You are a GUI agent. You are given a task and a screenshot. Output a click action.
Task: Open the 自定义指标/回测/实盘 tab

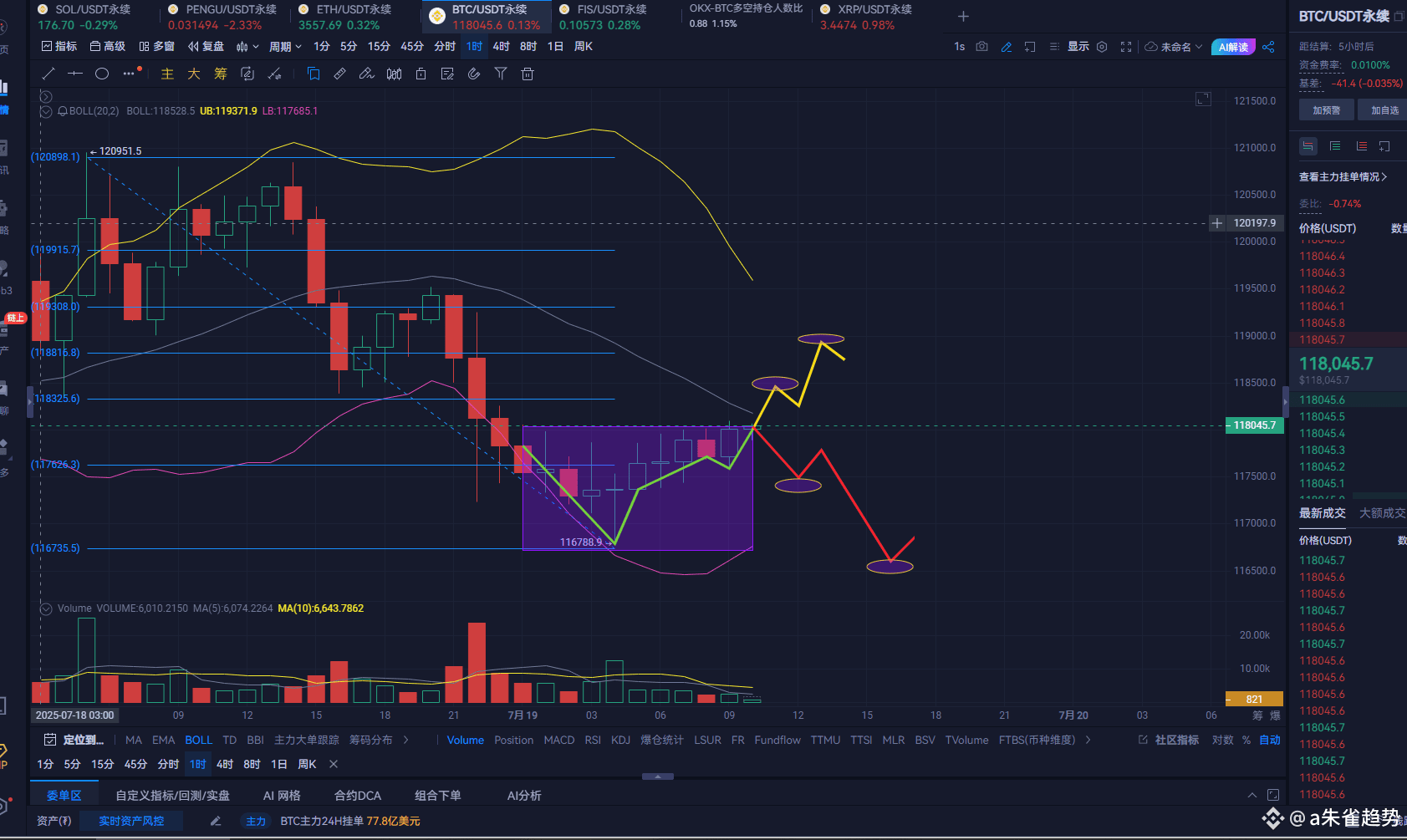point(172,795)
